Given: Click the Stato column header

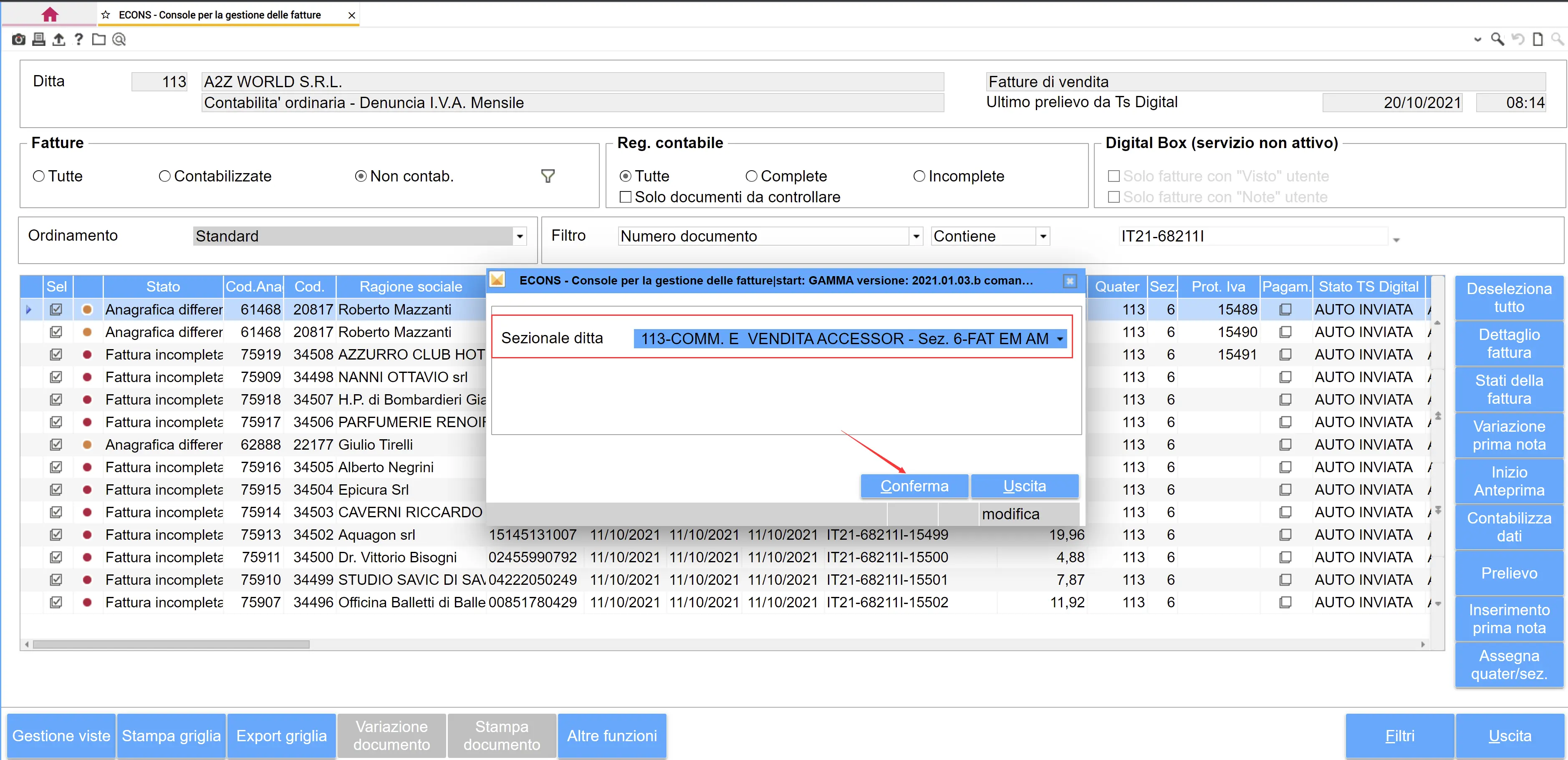Looking at the screenshot, I should (162, 287).
